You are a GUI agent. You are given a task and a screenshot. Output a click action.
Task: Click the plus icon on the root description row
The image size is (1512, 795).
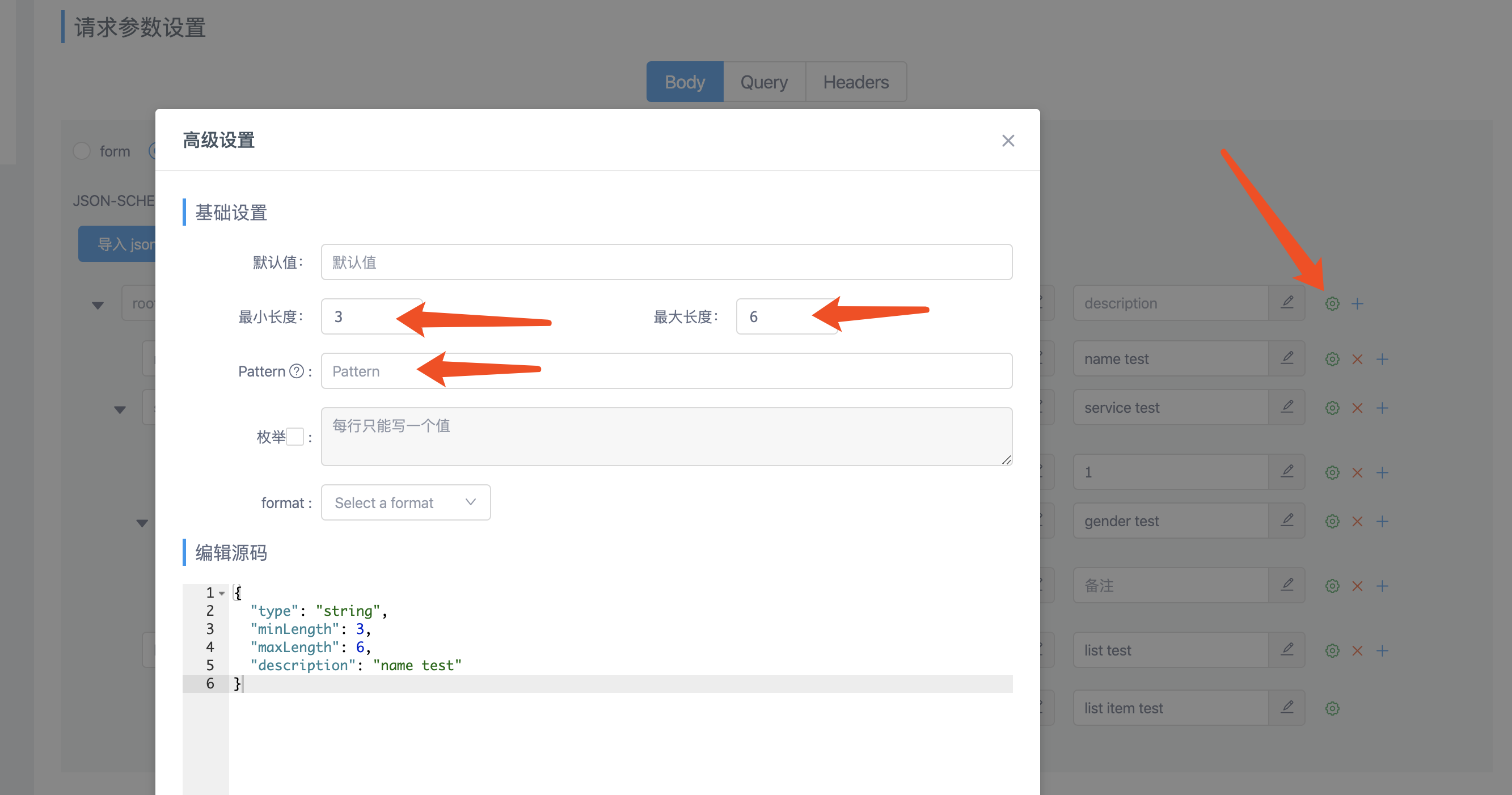click(x=1357, y=303)
